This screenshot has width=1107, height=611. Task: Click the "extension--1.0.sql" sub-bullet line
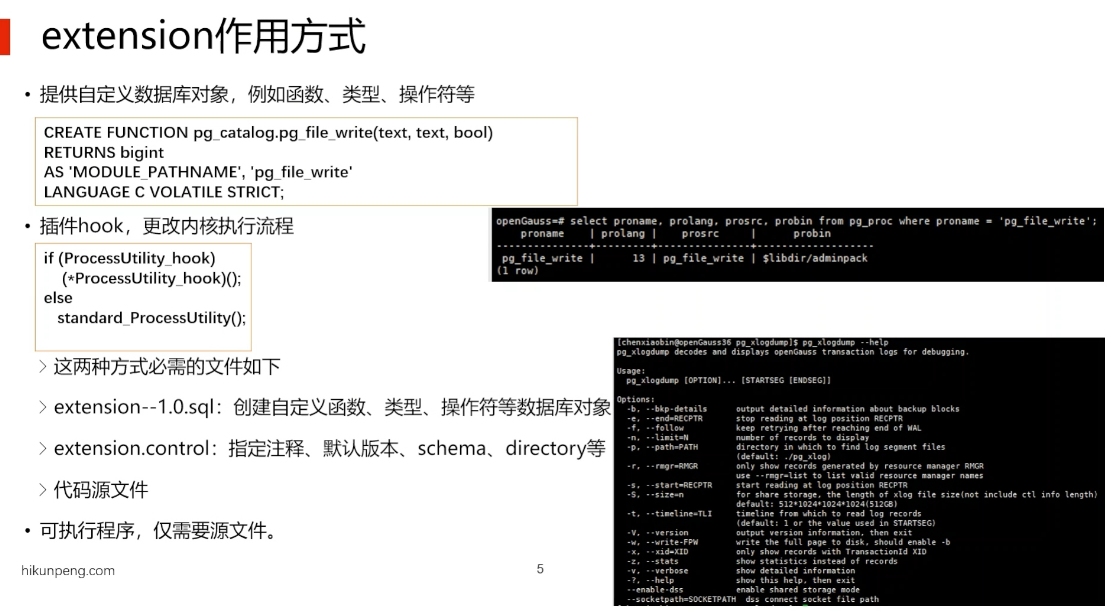coord(333,408)
